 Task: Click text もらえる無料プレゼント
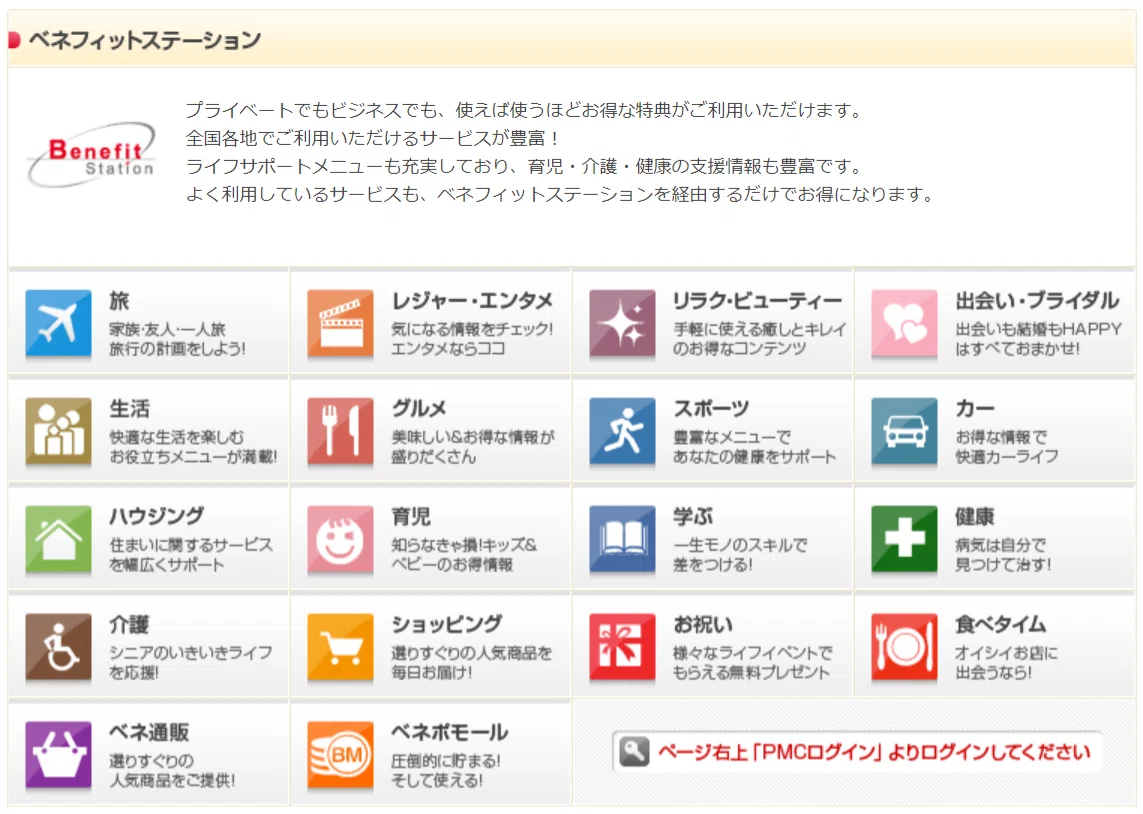tap(752, 673)
